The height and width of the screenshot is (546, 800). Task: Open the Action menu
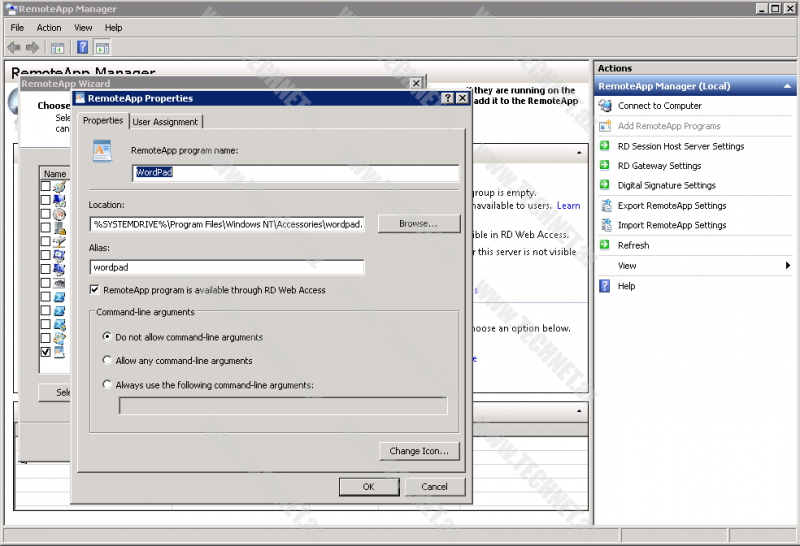[x=49, y=28]
